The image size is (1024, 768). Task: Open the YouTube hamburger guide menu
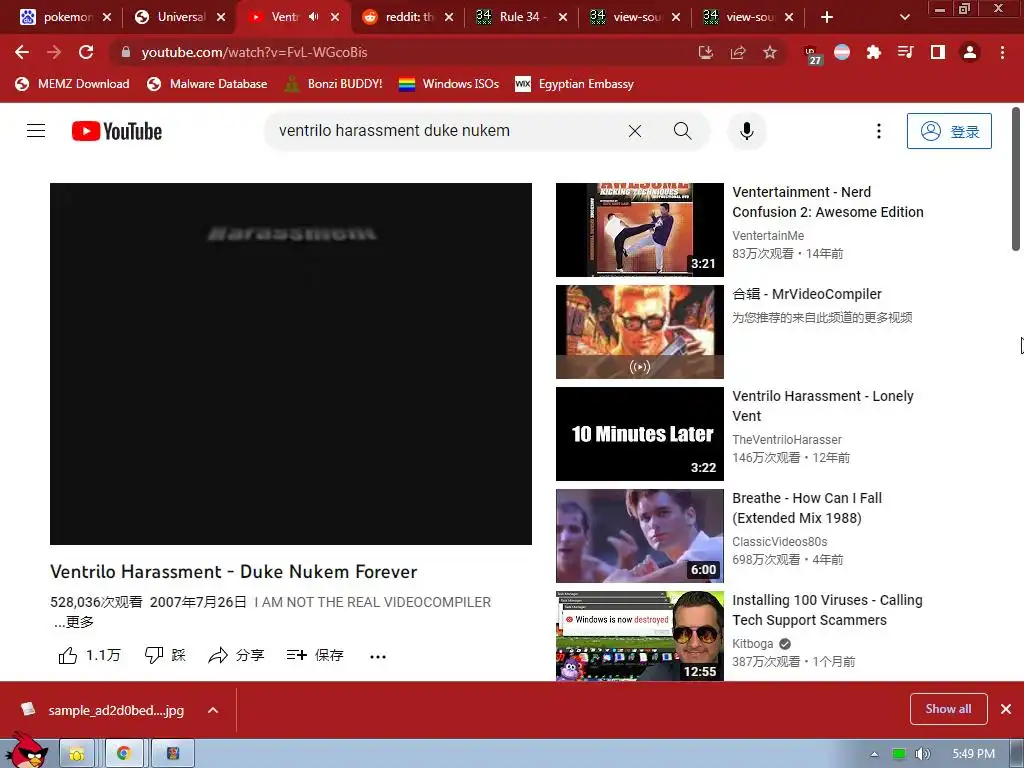pos(36,131)
